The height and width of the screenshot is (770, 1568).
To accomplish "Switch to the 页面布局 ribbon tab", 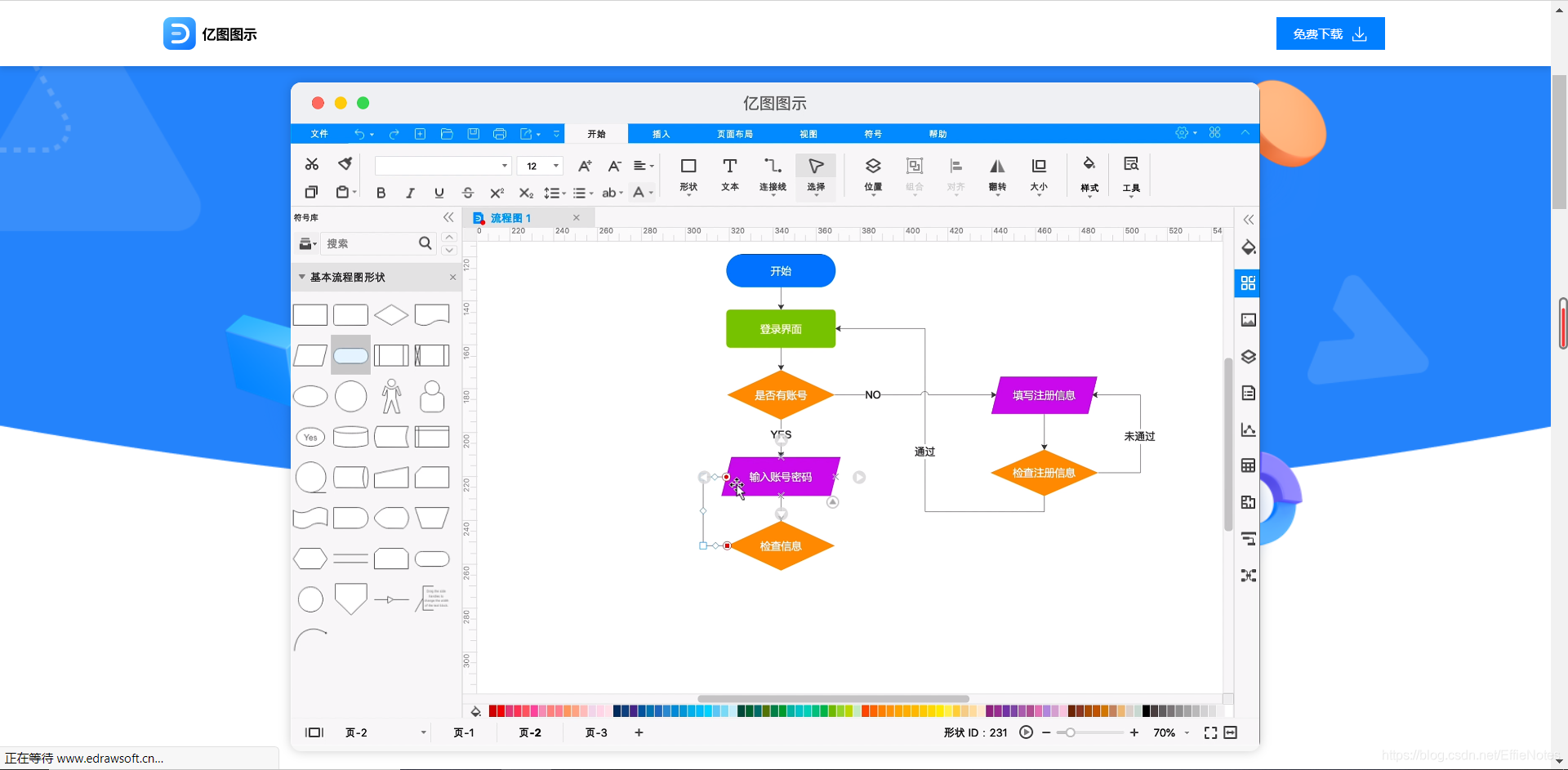I will pyautogui.click(x=735, y=134).
